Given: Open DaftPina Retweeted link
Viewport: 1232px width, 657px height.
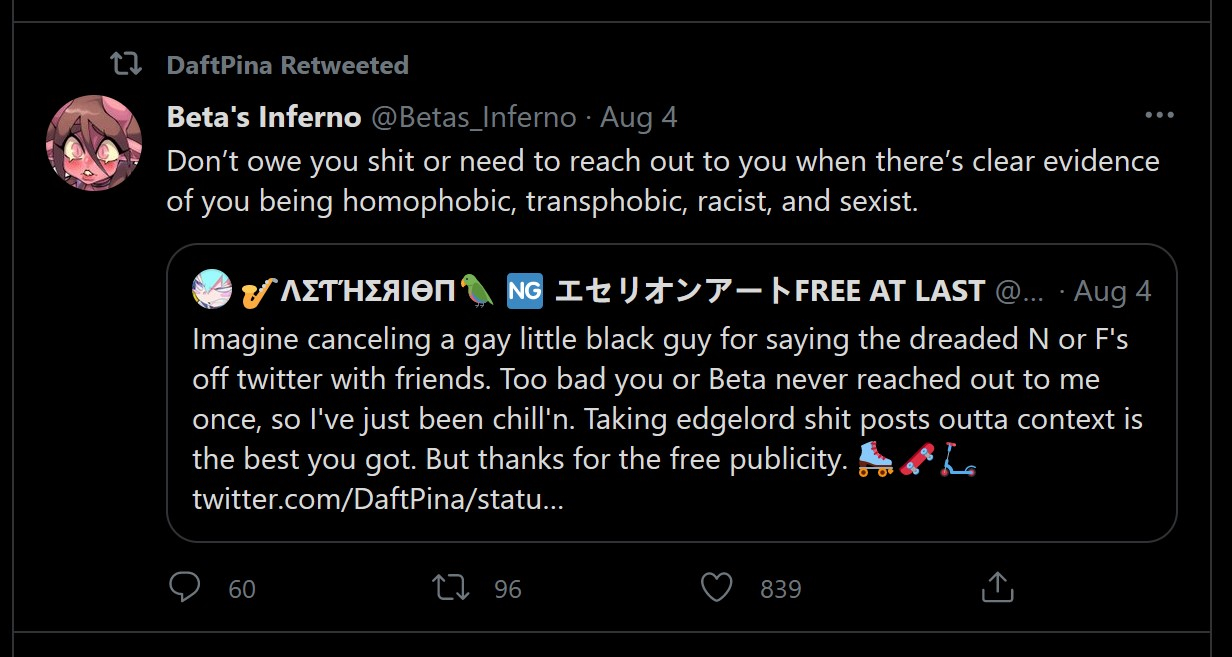Looking at the screenshot, I should (288, 65).
